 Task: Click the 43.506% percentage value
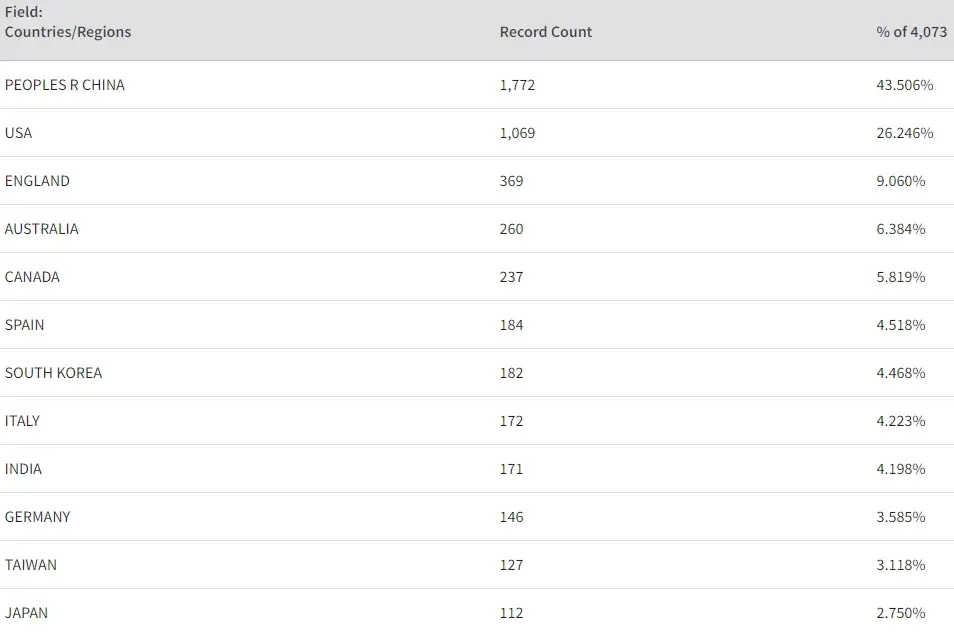tap(904, 85)
